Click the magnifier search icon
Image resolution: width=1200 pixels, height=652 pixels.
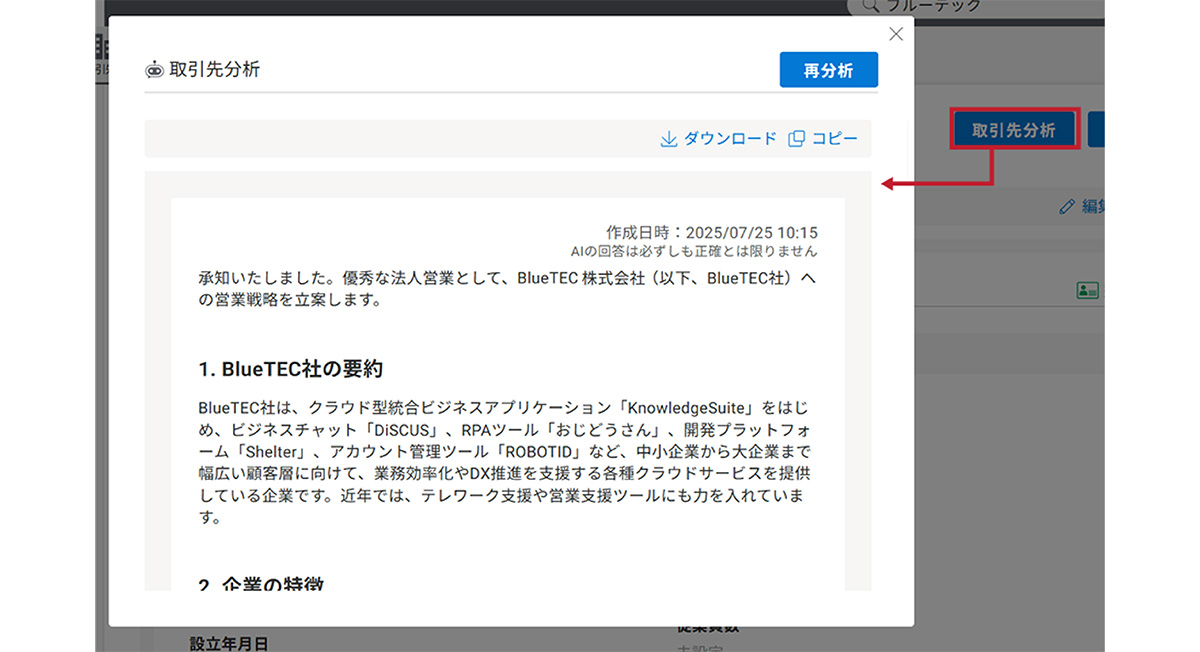coord(870,6)
